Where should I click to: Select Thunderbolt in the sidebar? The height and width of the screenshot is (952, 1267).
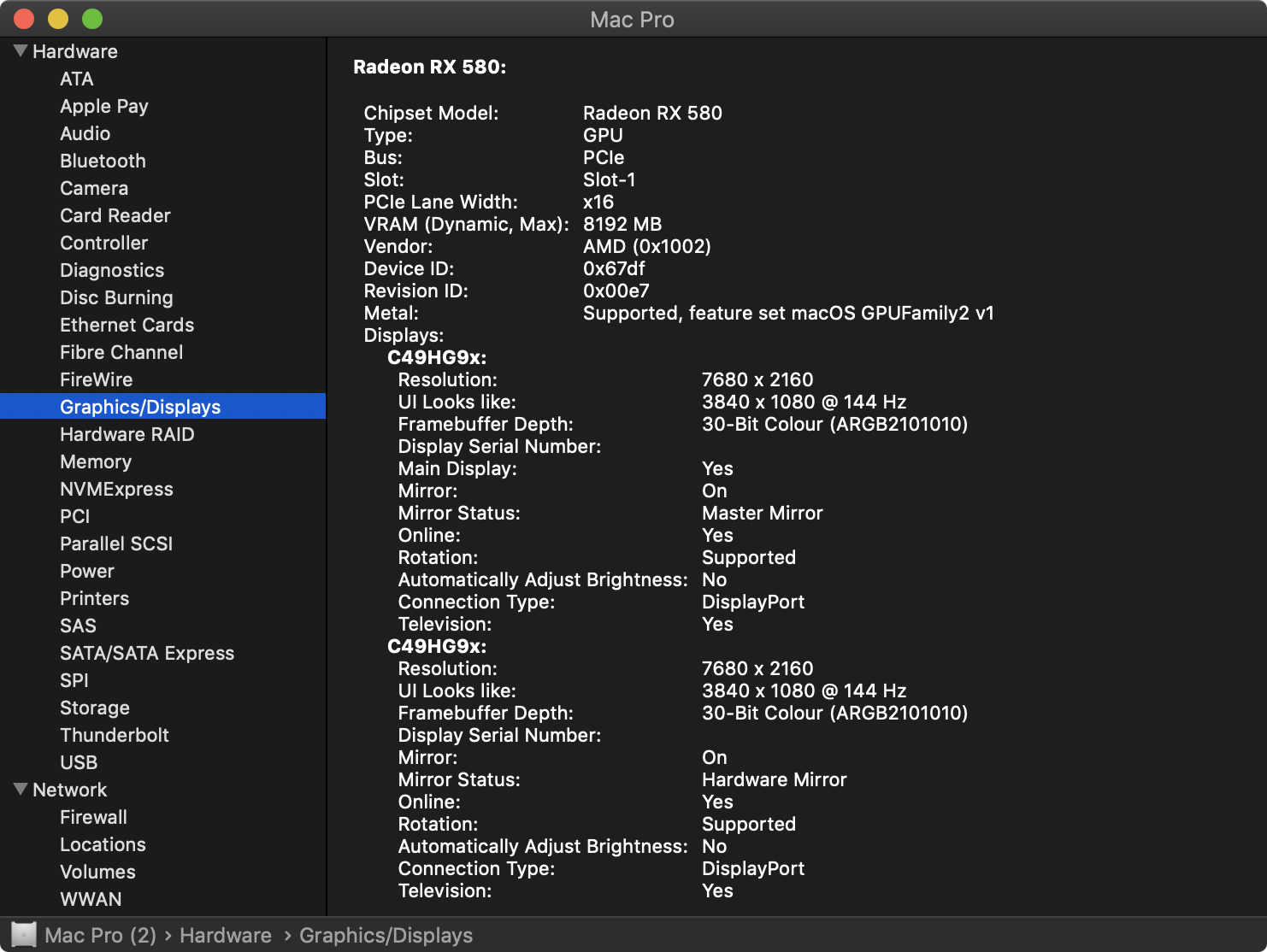(x=115, y=735)
